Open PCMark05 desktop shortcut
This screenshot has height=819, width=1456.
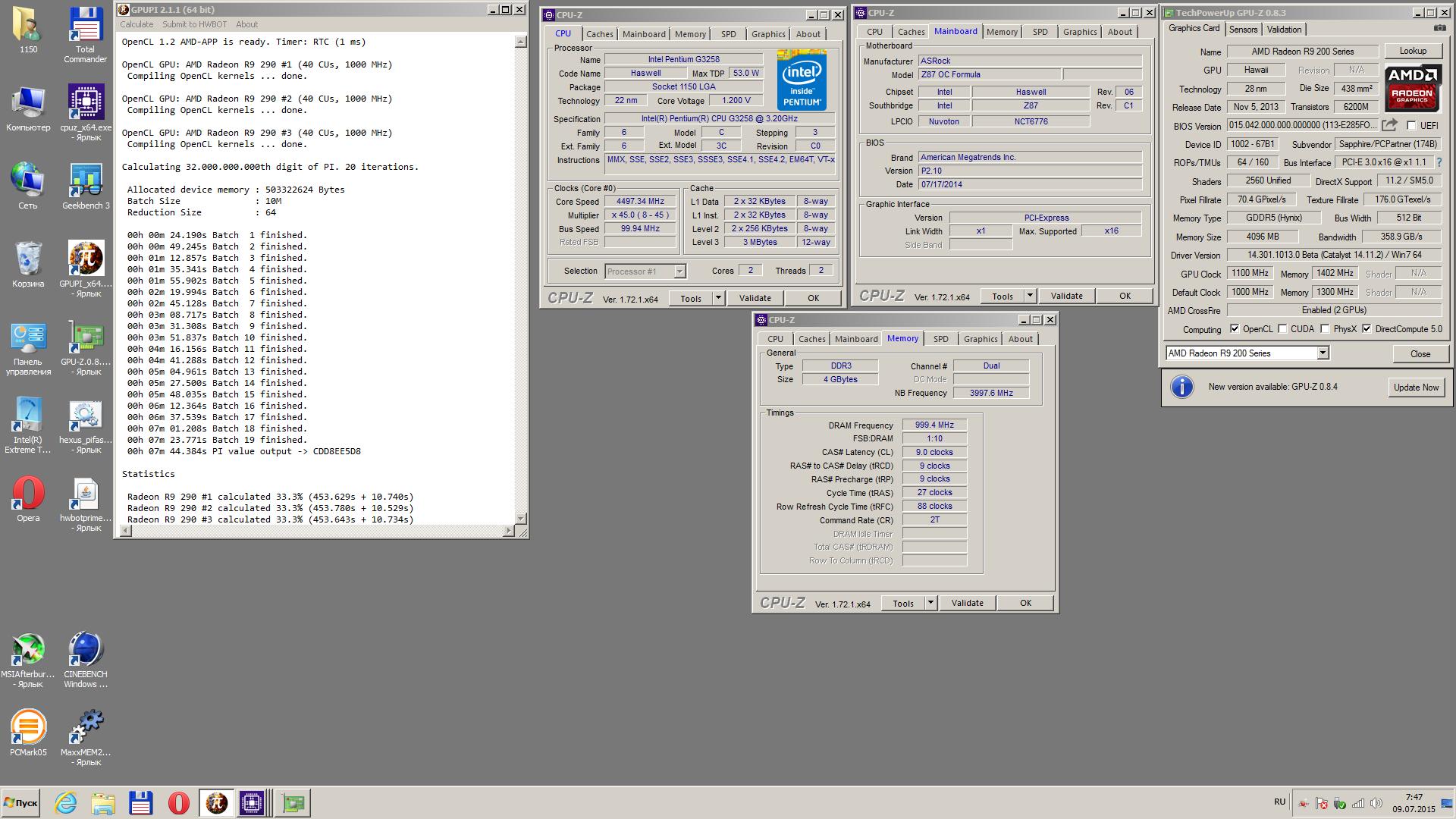[28, 733]
